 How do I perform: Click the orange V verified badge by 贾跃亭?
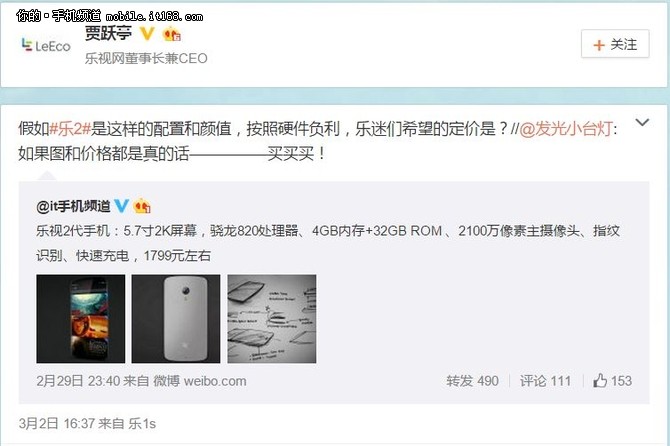147,33
